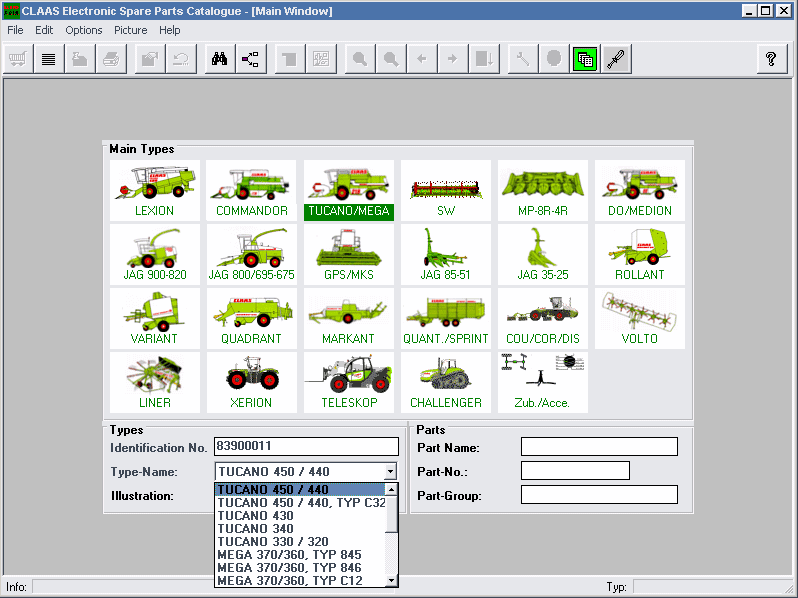Click the wrench toolbar icon
Viewport: 798px width, 598px height.
coord(523,59)
